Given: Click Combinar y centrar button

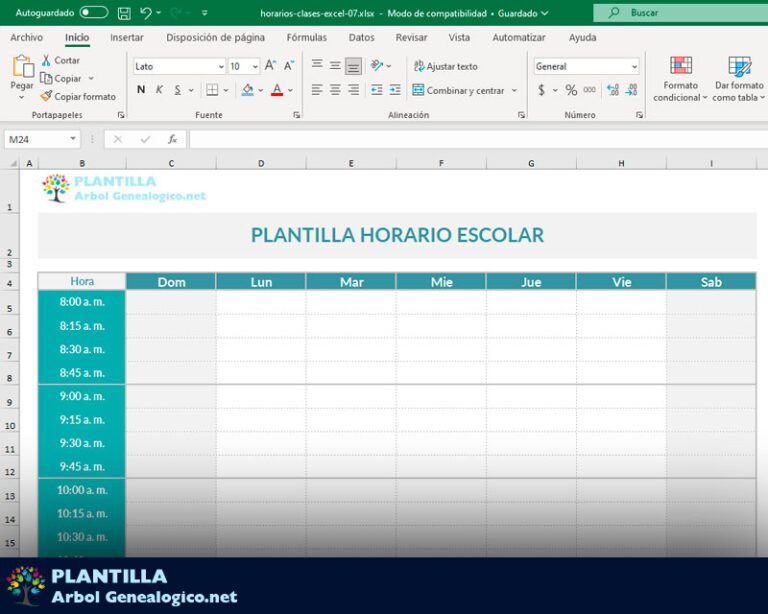Looking at the screenshot, I should [458, 90].
